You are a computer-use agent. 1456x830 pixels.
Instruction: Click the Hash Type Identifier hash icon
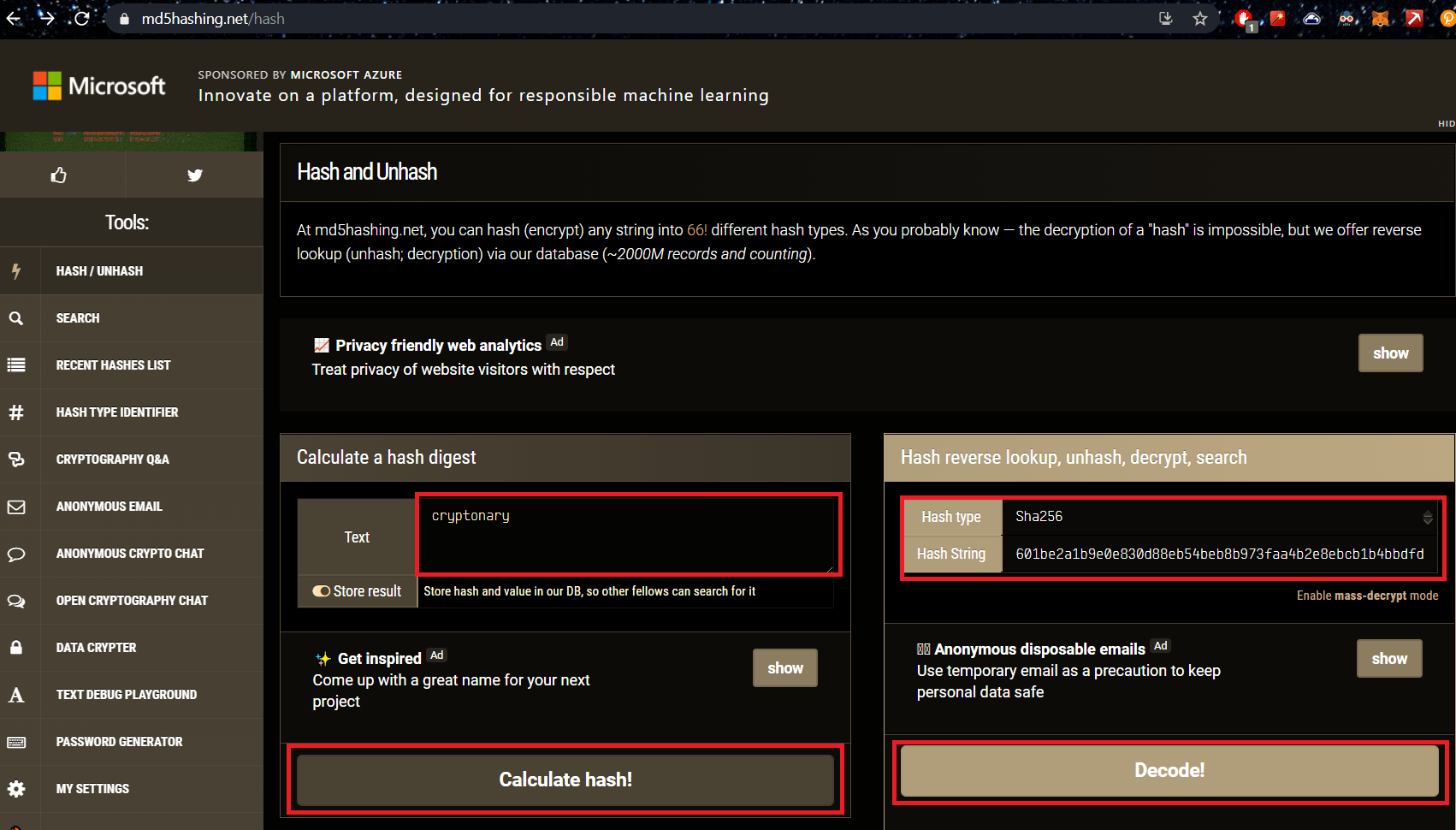(16, 412)
